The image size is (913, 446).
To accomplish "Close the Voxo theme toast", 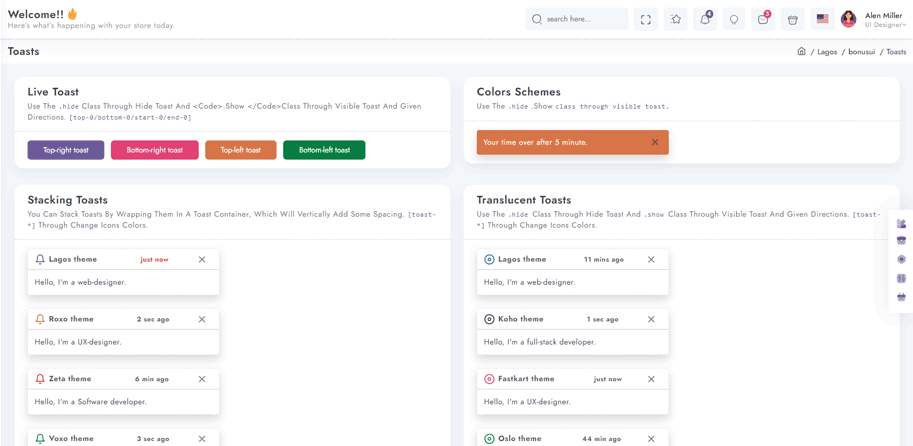I will click(202, 439).
